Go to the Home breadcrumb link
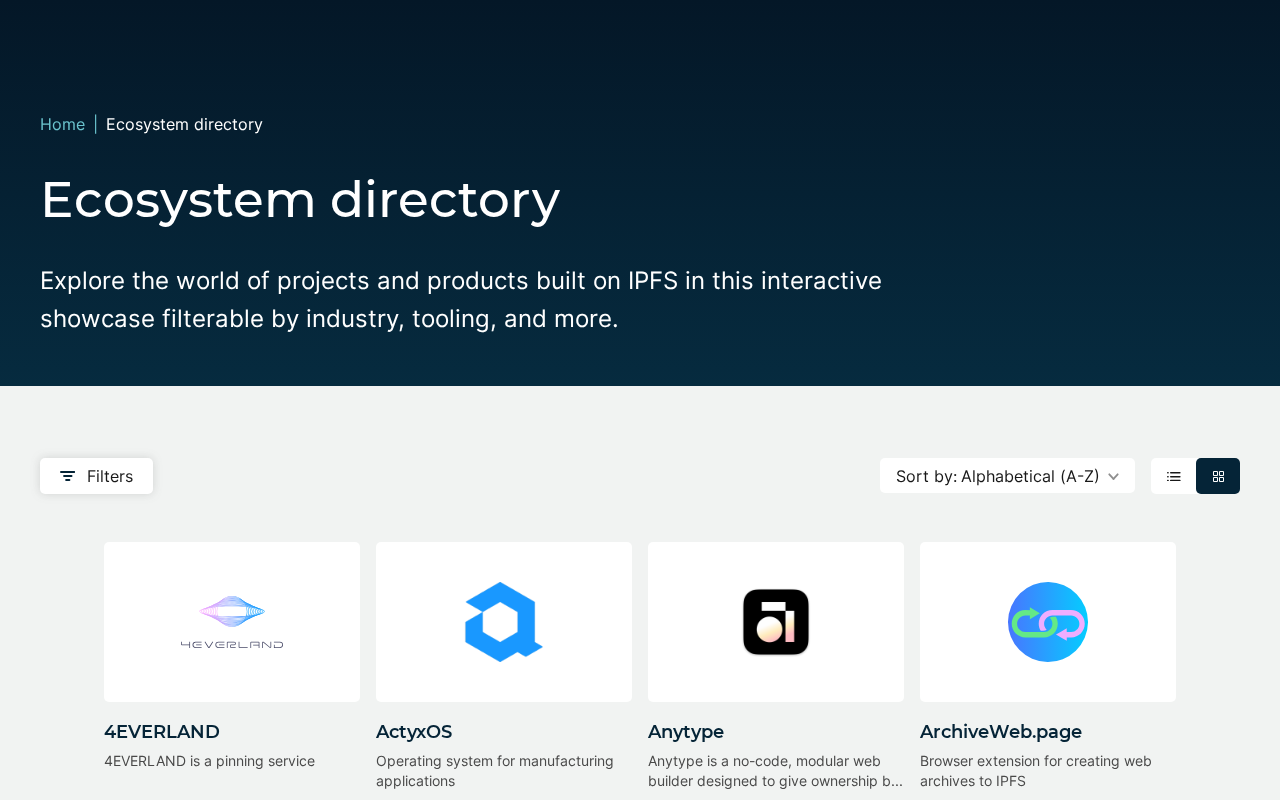Screen dimensions: 1280x800 62,124
